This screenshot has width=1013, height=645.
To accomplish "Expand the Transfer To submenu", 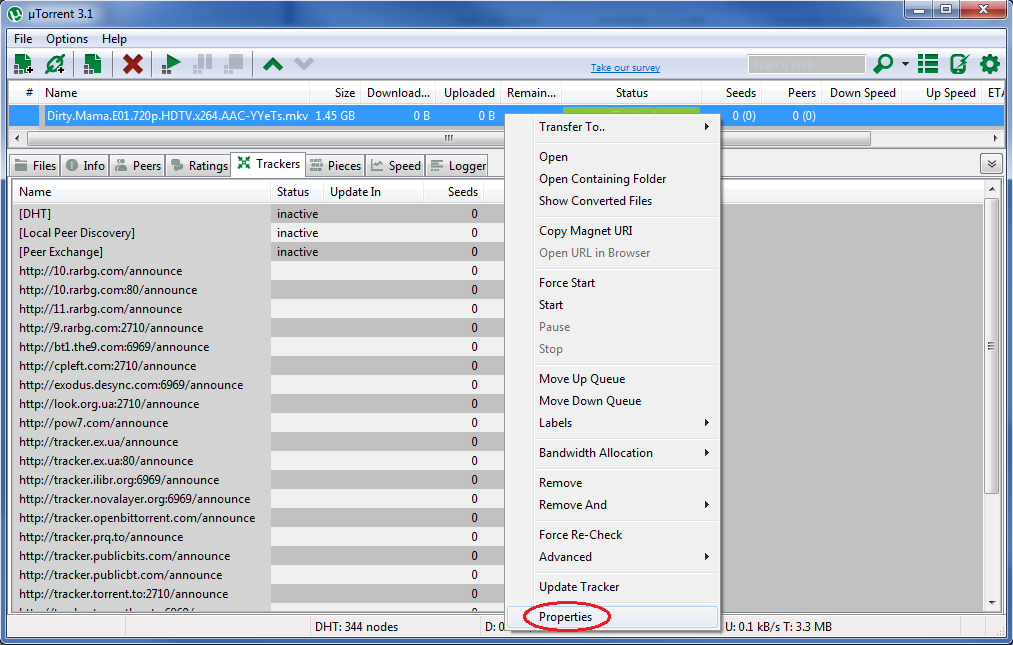I will click(x=625, y=127).
